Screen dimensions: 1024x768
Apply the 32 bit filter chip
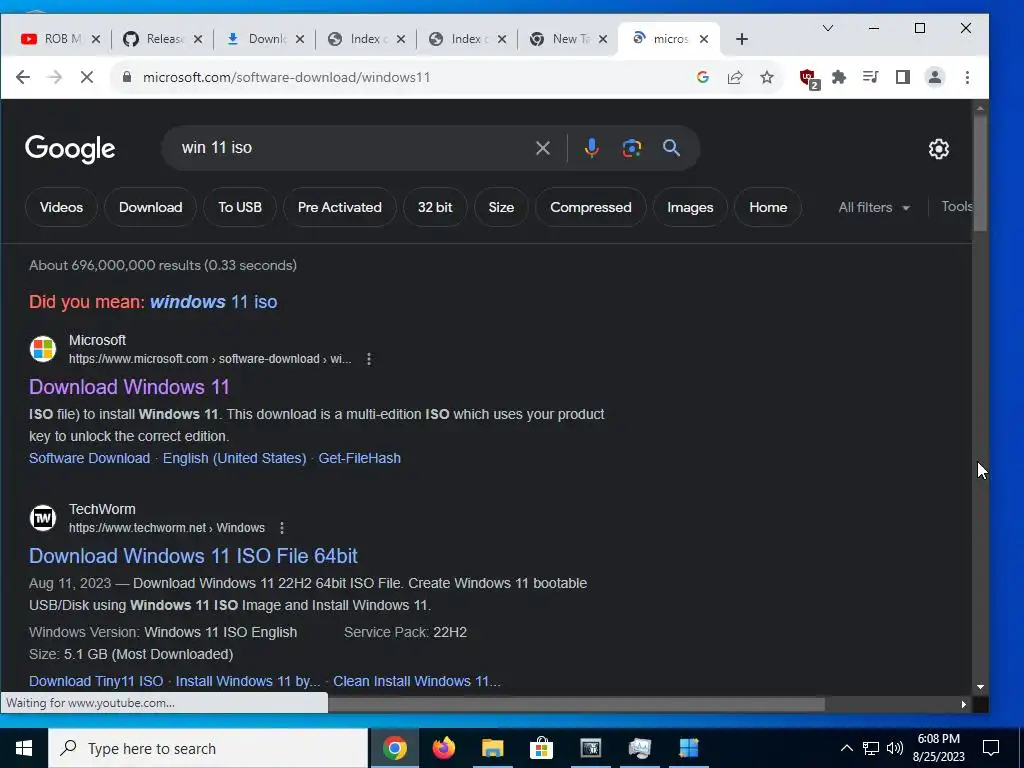(x=435, y=207)
